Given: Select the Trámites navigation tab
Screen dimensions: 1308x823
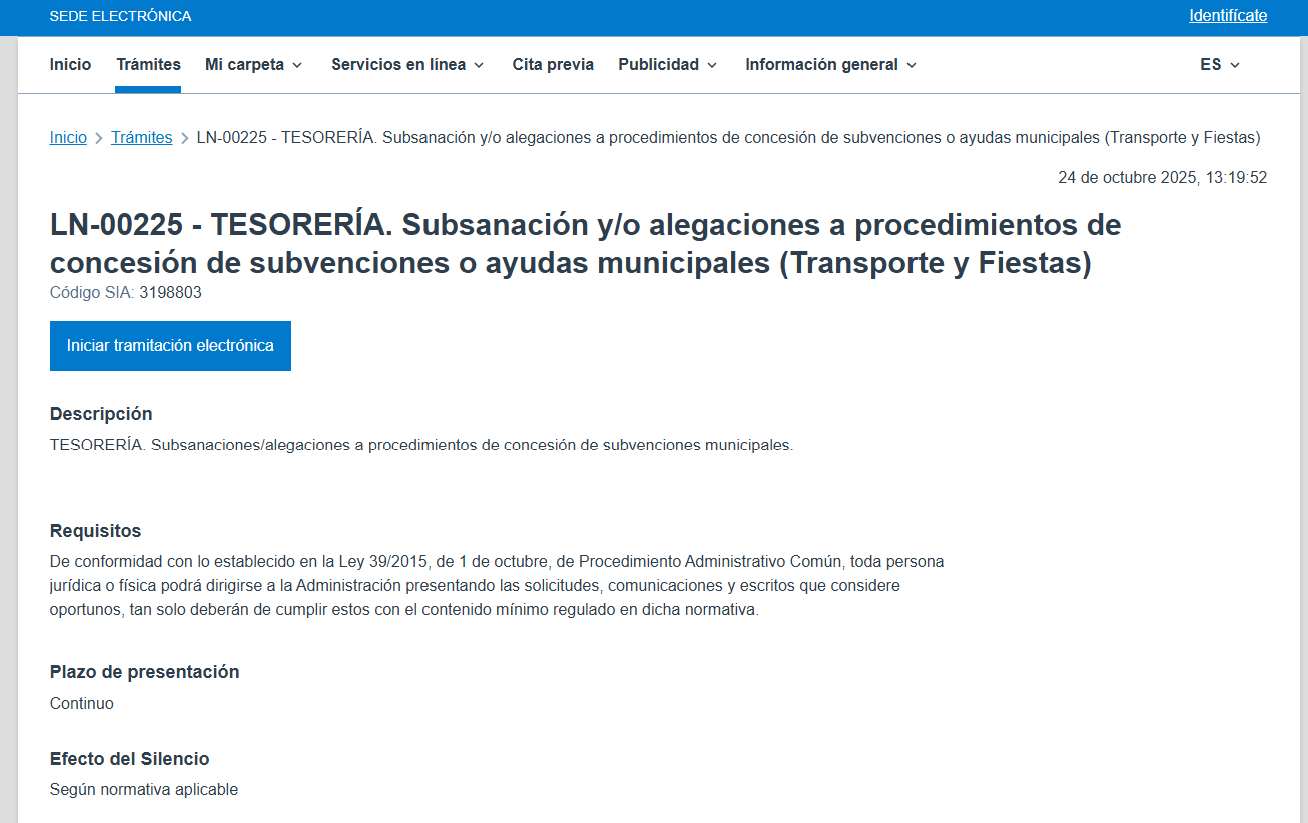Looking at the screenshot, I should click(148, 65).
